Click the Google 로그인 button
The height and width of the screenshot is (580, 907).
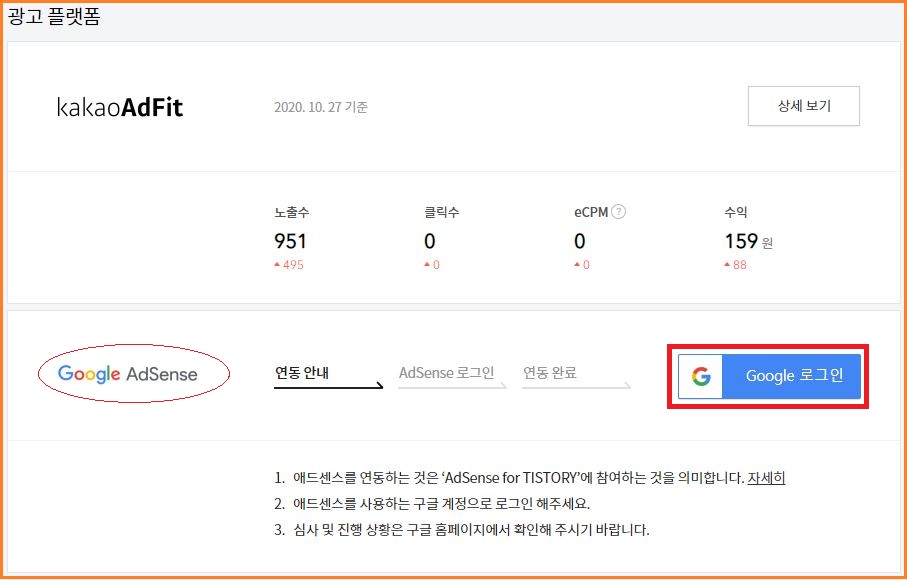[x=769, y=376]
